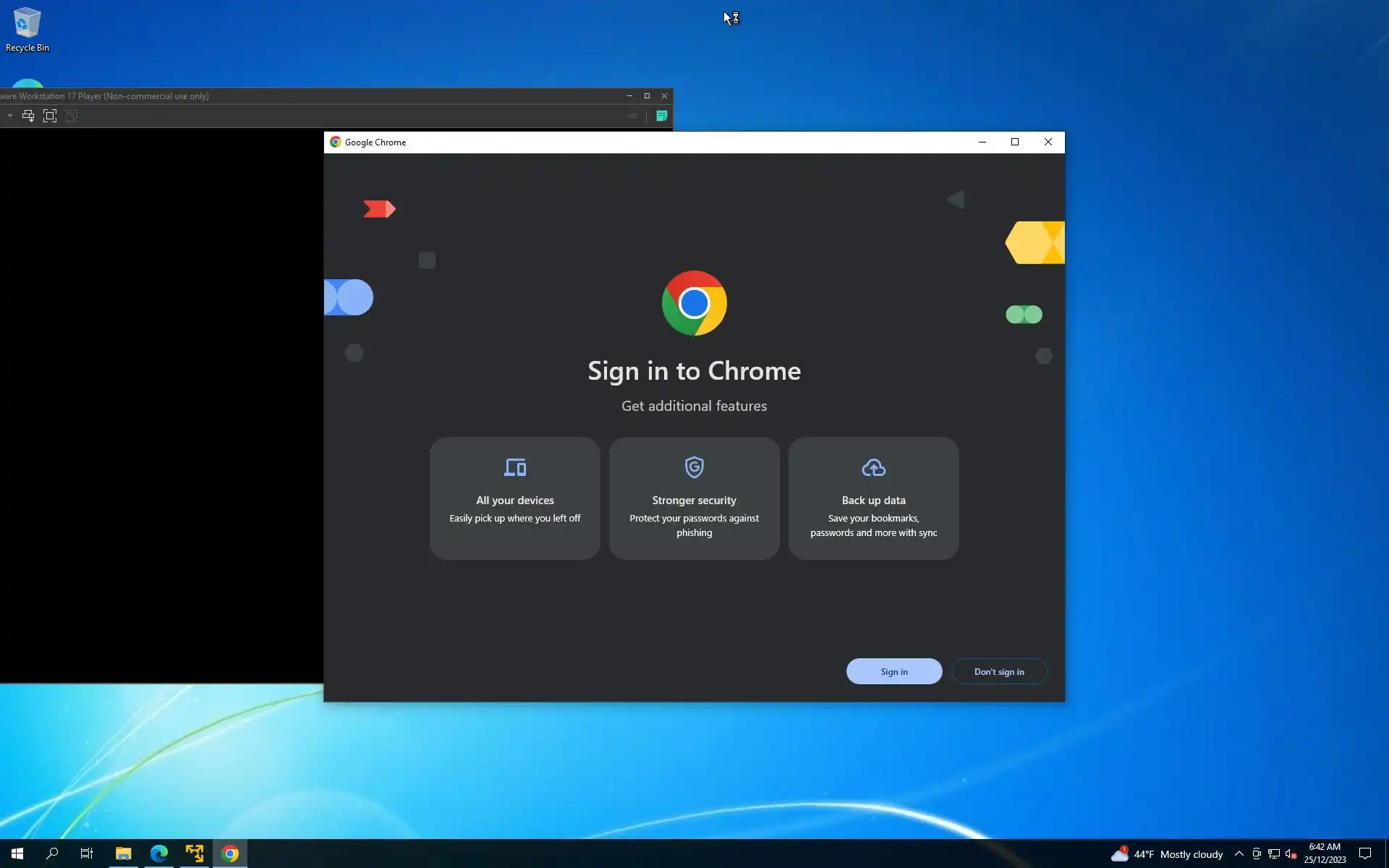
Task: Click the All your devices card
Action: tap(514, 498)
